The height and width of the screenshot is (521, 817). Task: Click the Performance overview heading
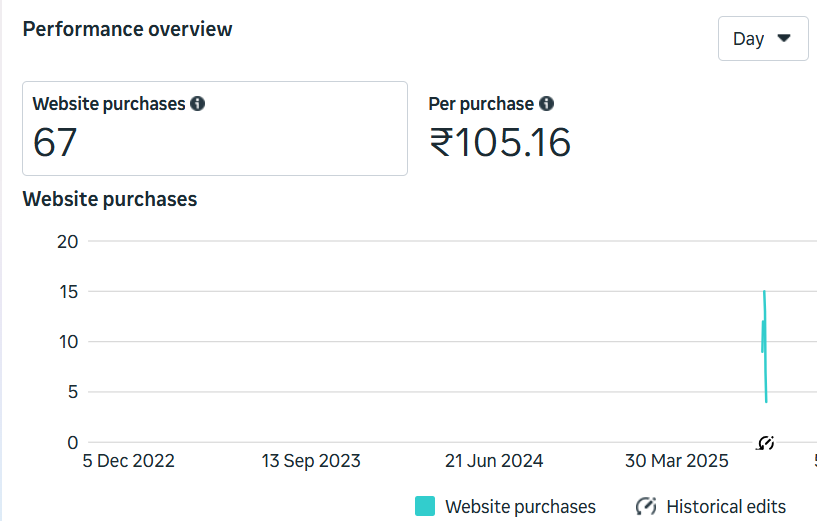pos(127,29)
